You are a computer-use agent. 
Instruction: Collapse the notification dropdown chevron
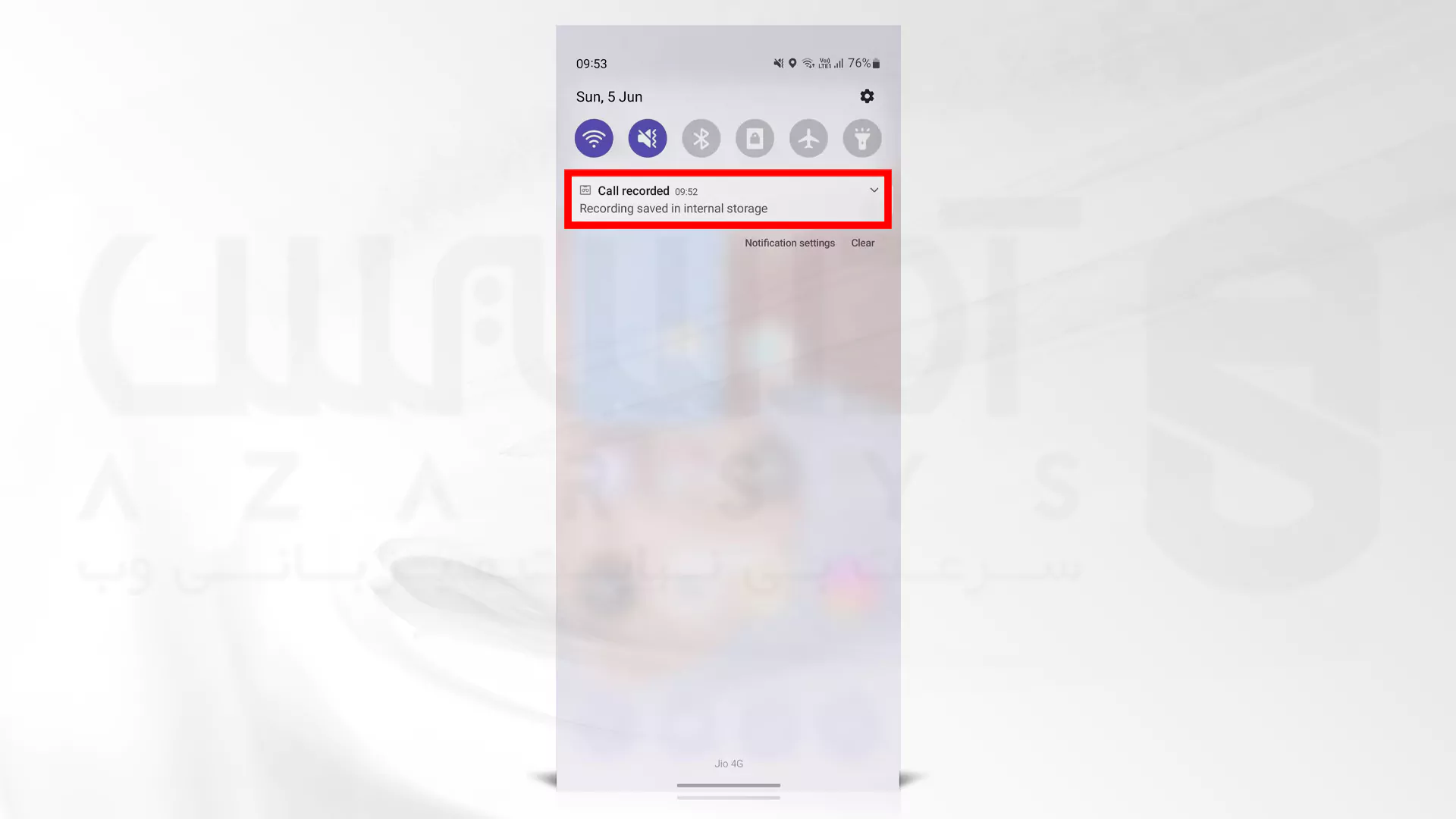(x=873, y=190)
